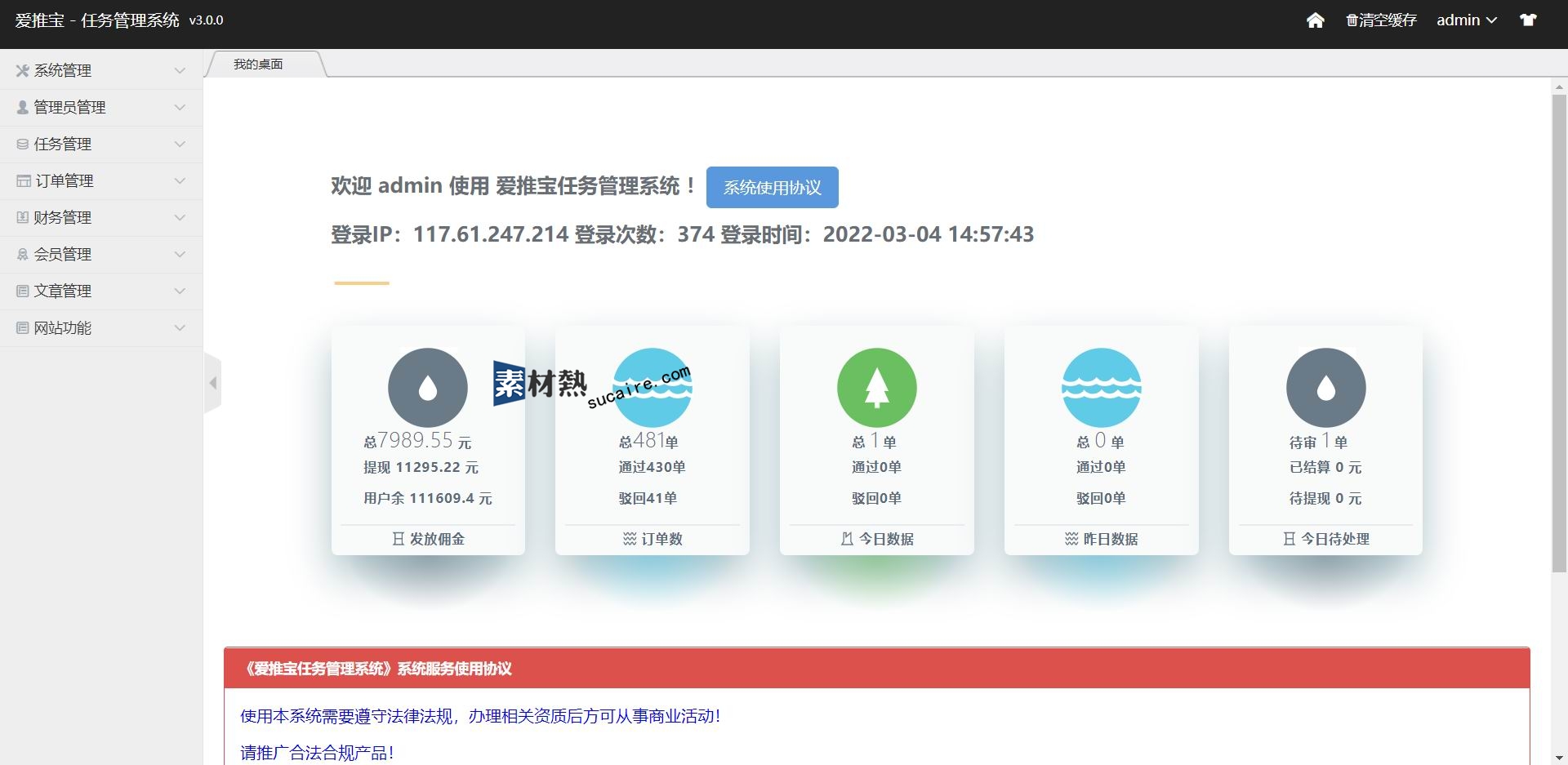Viewport: 1568px width, 765px height.
Task: Open 会员管理 menu item
Action: point(101,255)
